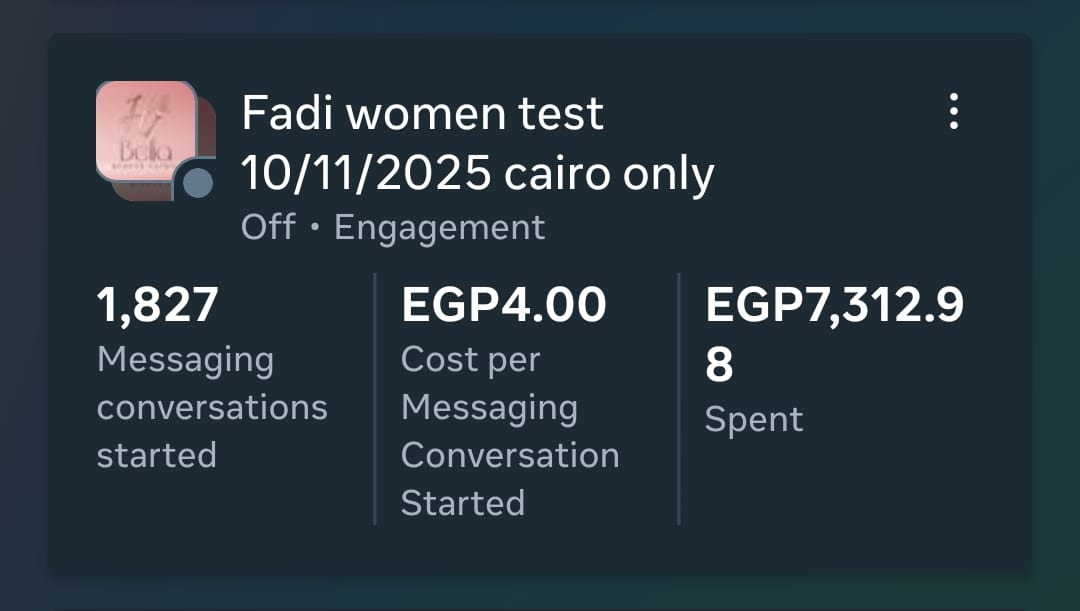Click the divider between cost and spent metrics

(679, 398)
